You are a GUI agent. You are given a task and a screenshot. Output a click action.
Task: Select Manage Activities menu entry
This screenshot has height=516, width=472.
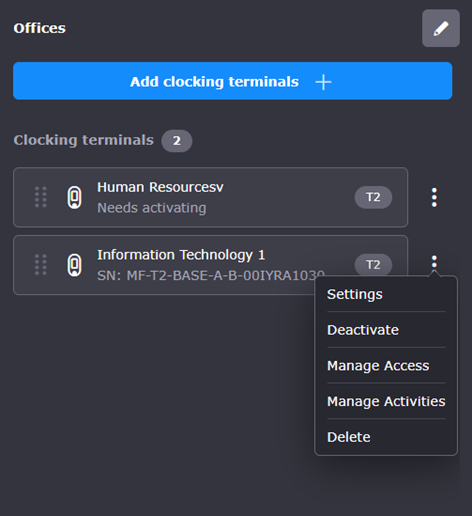pos(386,401)
